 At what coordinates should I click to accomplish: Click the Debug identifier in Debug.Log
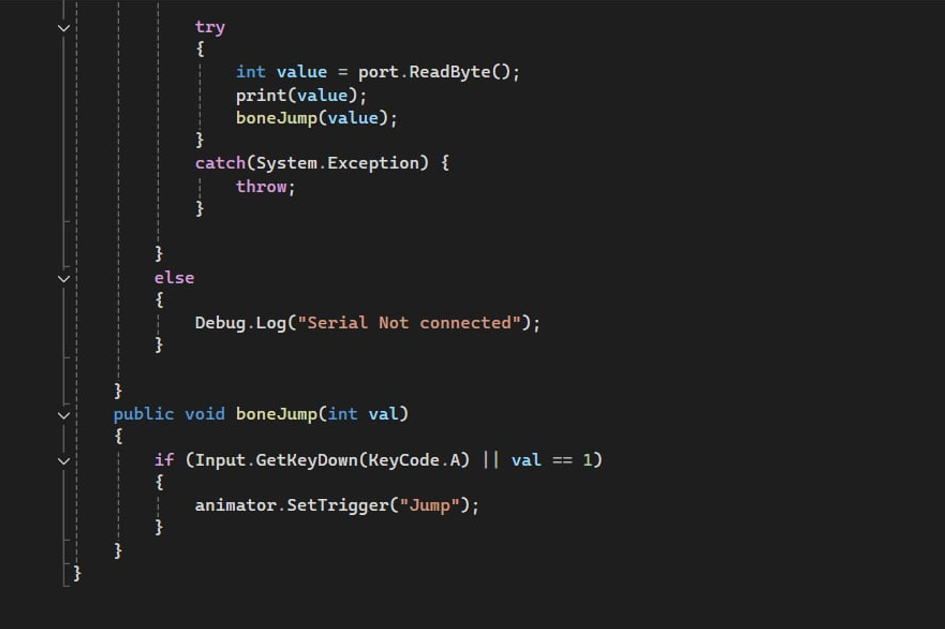point(220,323)
